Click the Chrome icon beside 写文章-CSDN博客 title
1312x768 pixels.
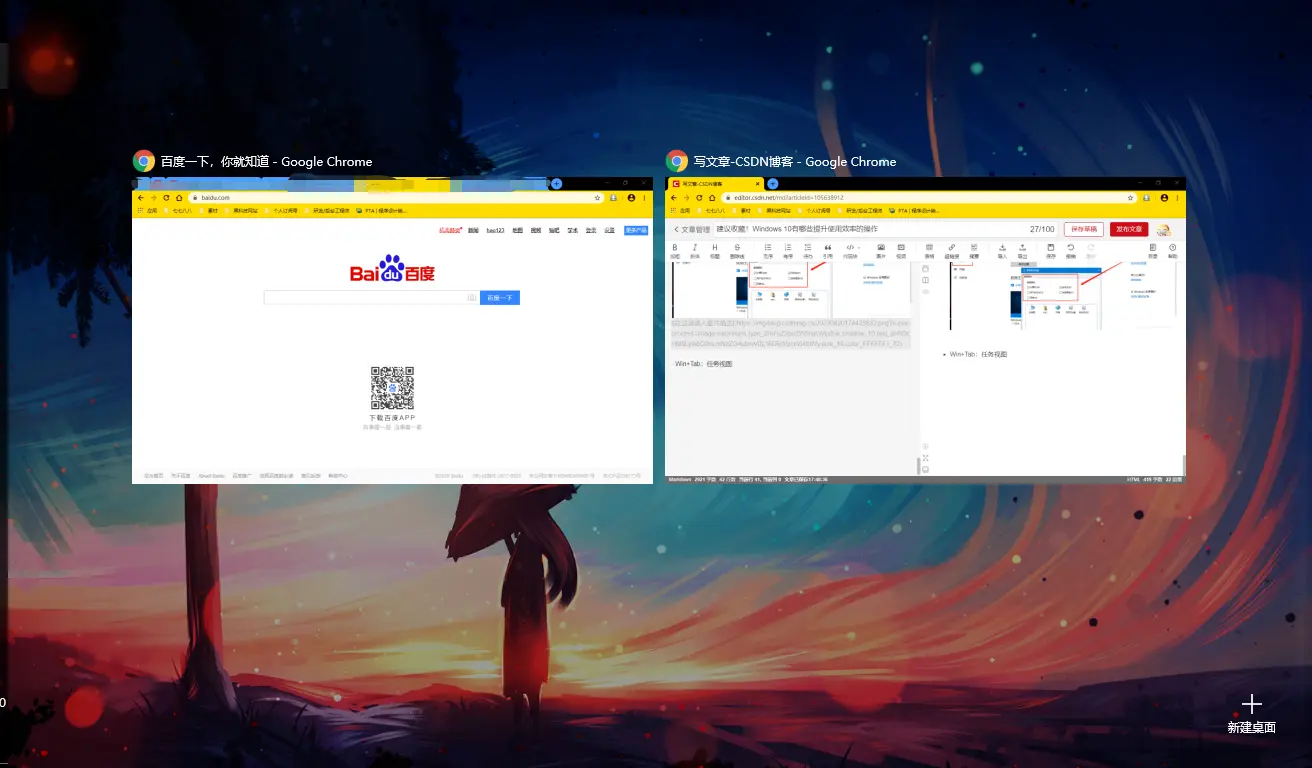(x=677, y=161)
